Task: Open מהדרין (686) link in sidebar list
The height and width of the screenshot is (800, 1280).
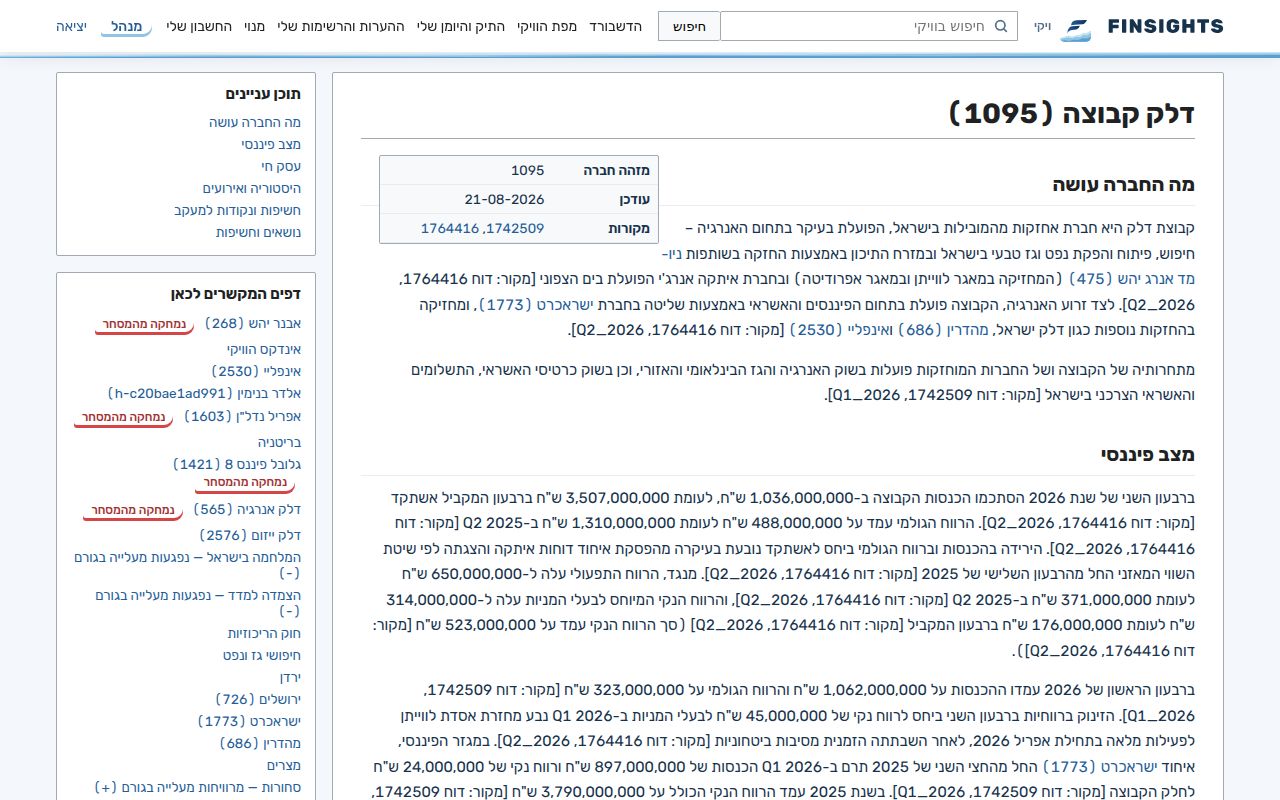Action: (261, 743)
